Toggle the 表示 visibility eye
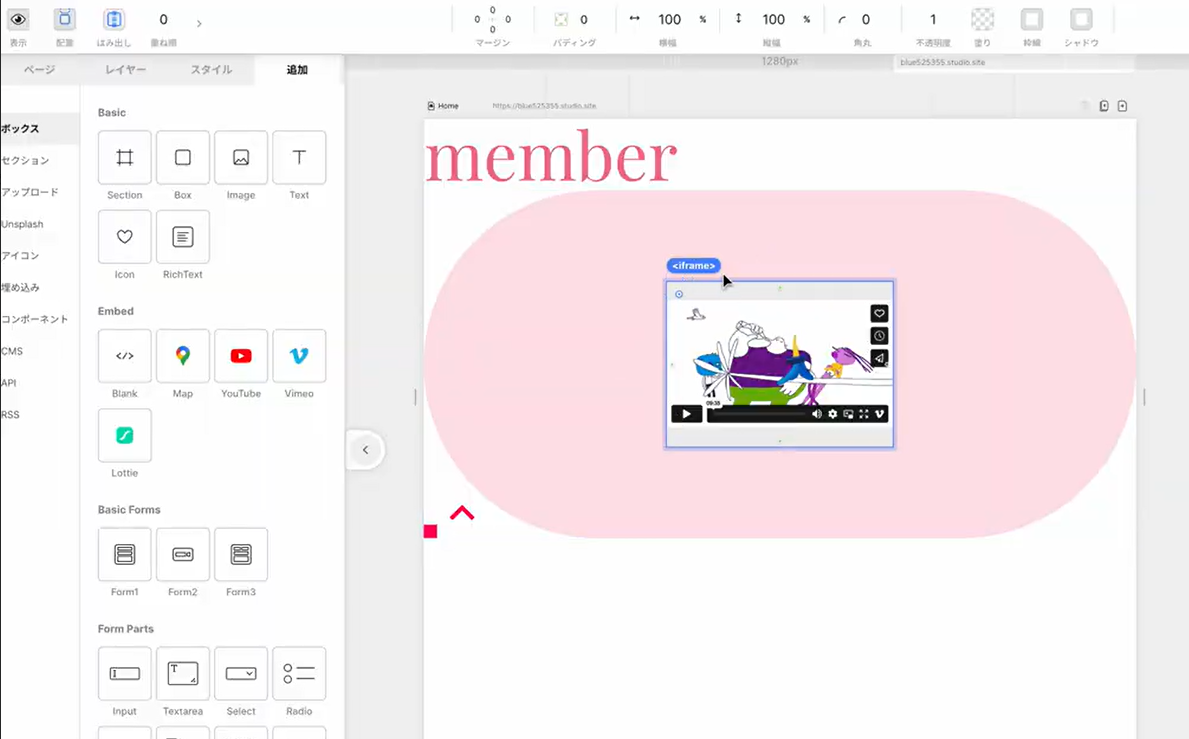Screen dimensions: 1189x739 pyautogui.click(x=18, y=20)
